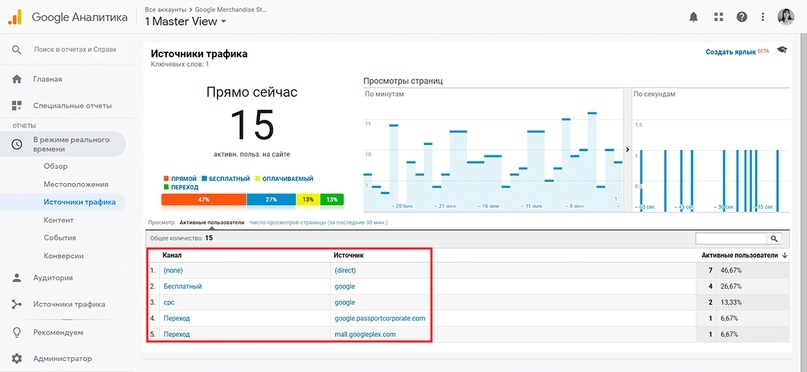Click the Google Analytics logo

(x=15, y=17)
